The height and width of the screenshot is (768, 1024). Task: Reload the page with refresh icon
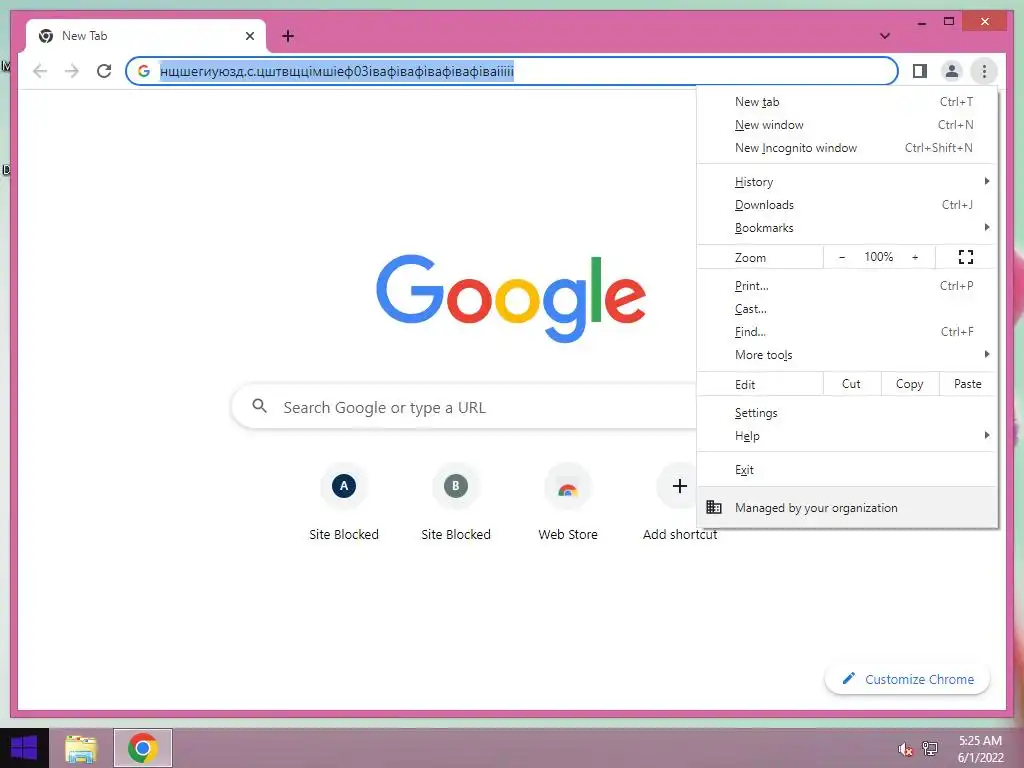[104, 71]
